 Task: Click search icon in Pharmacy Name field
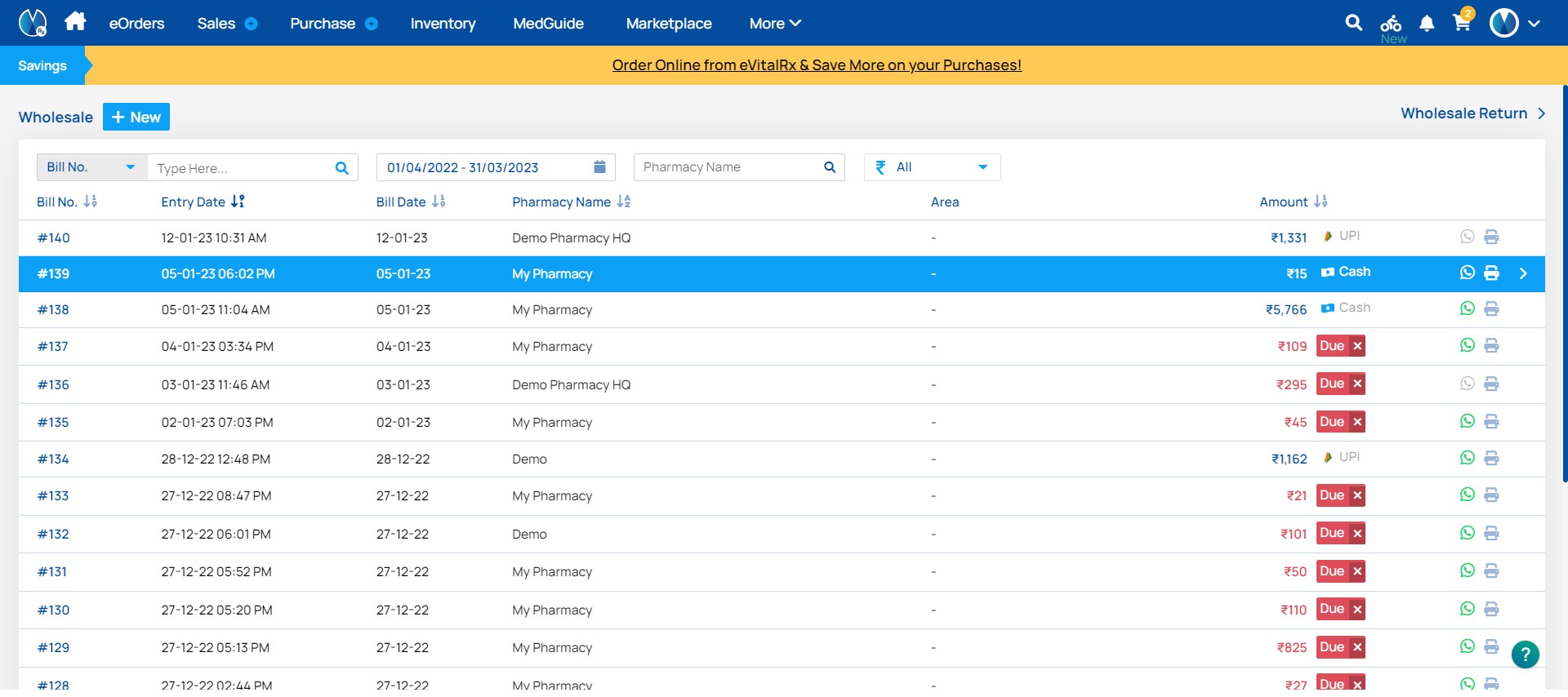[x=830, y=167]
